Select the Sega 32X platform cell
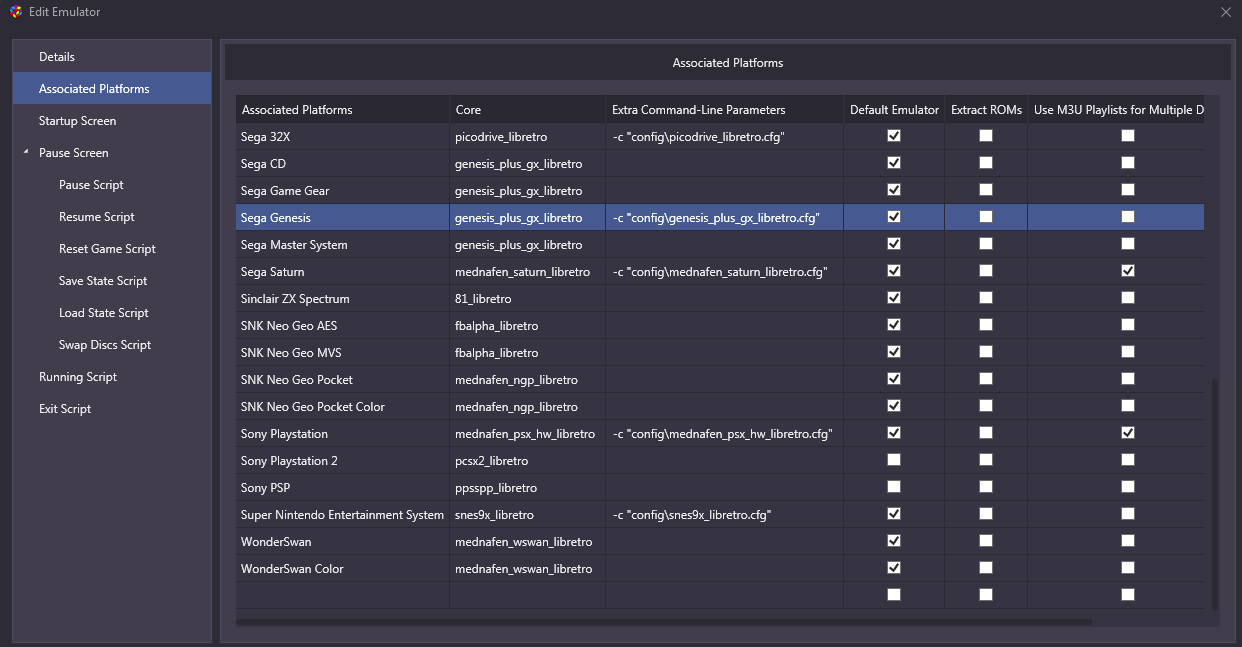This screenshot has width=1242, height=647. (343, 136)
